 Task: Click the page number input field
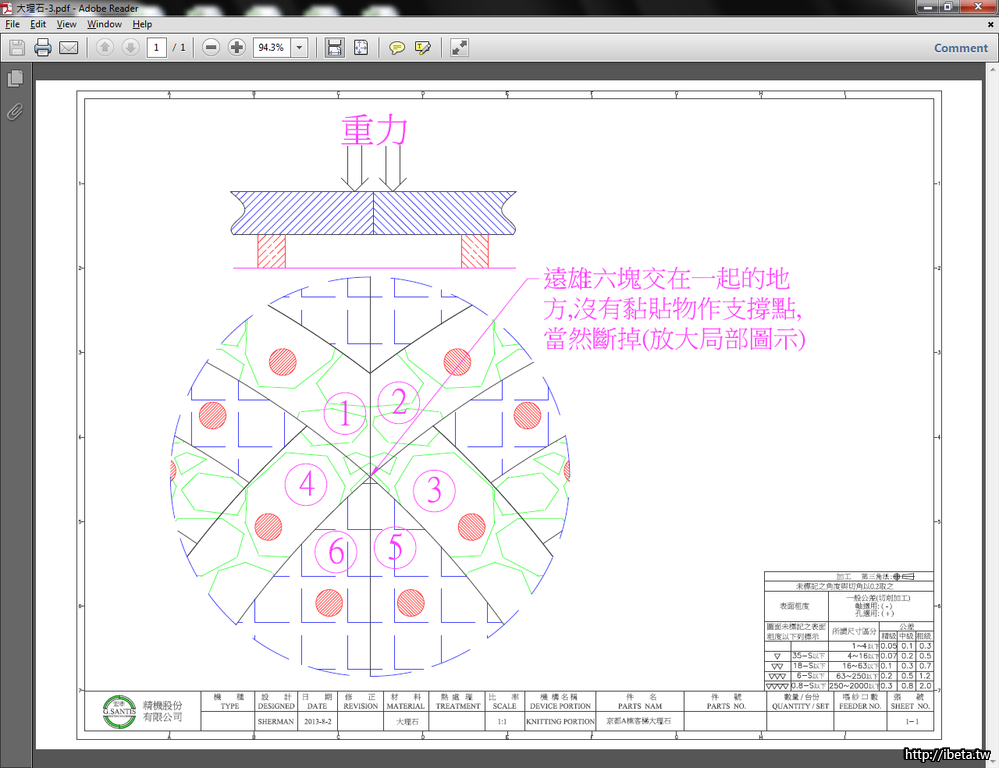pos(157,47)
